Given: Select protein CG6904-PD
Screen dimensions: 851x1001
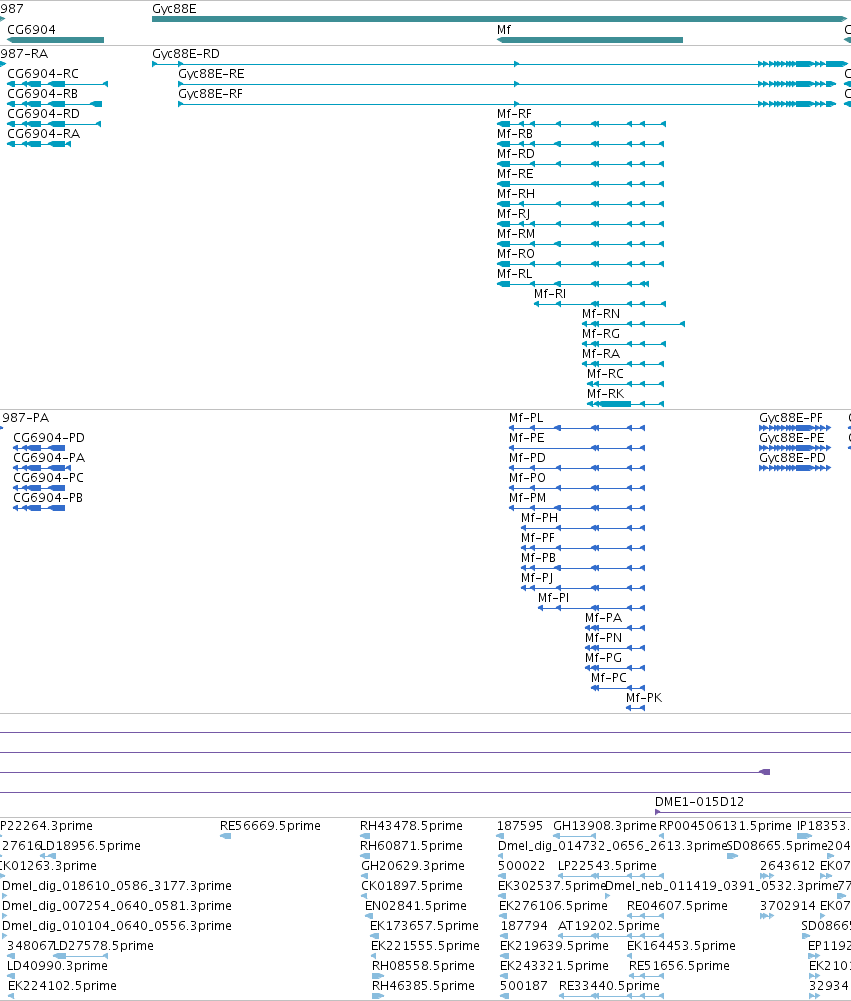Looking at the screenshot, I should pos(49,438).
